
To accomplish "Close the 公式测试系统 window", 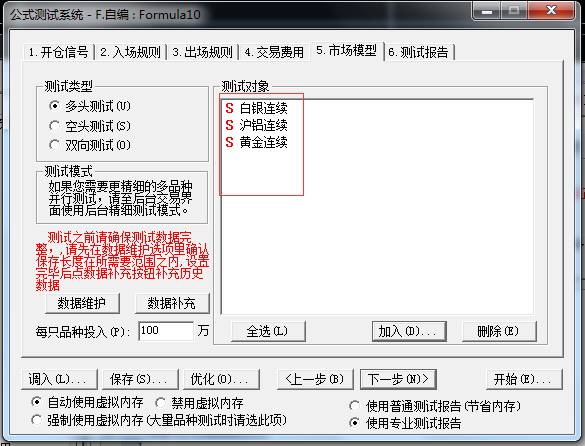I will [x=551, y=11].
